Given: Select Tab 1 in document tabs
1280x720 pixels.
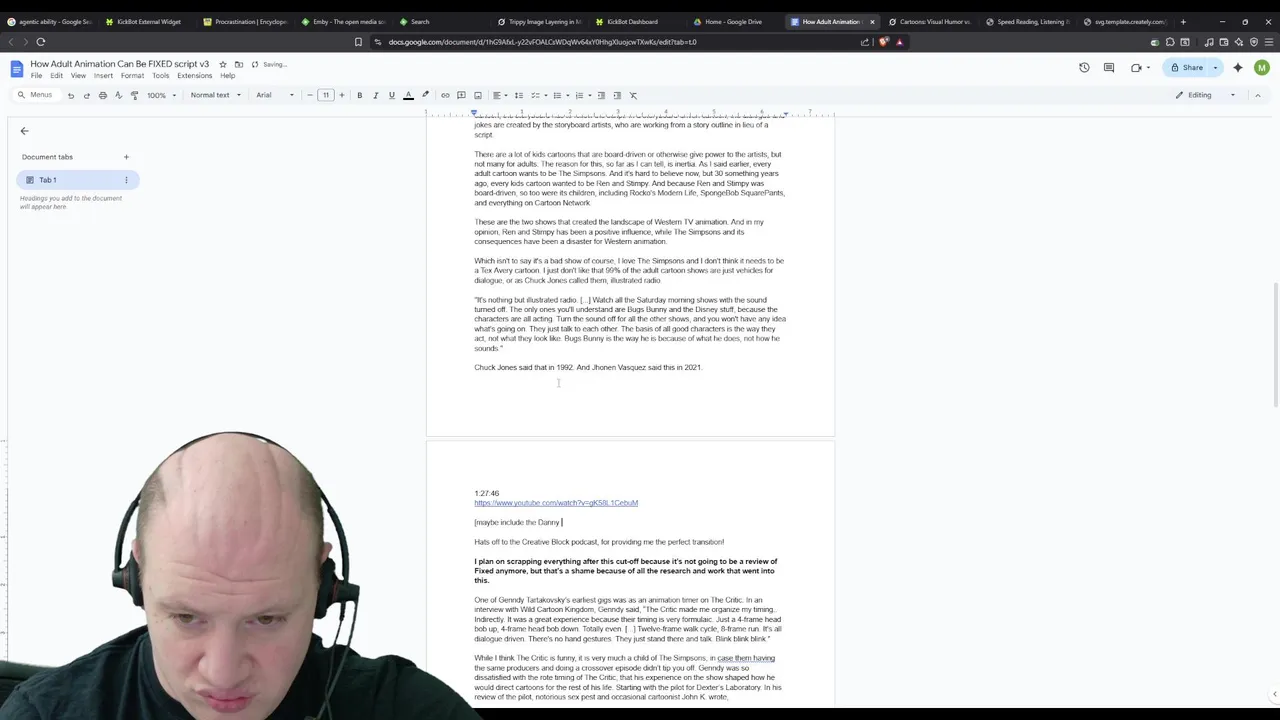Looking at the screenshot, I should click(x=77, y=180).
